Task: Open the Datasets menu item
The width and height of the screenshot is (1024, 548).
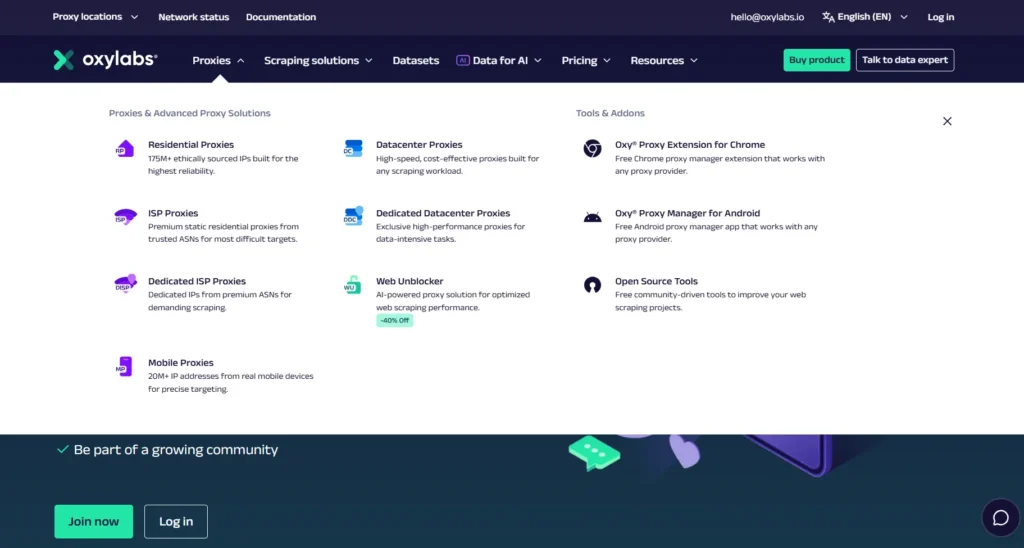Action: pyautogui.click(x=415, y=60)
